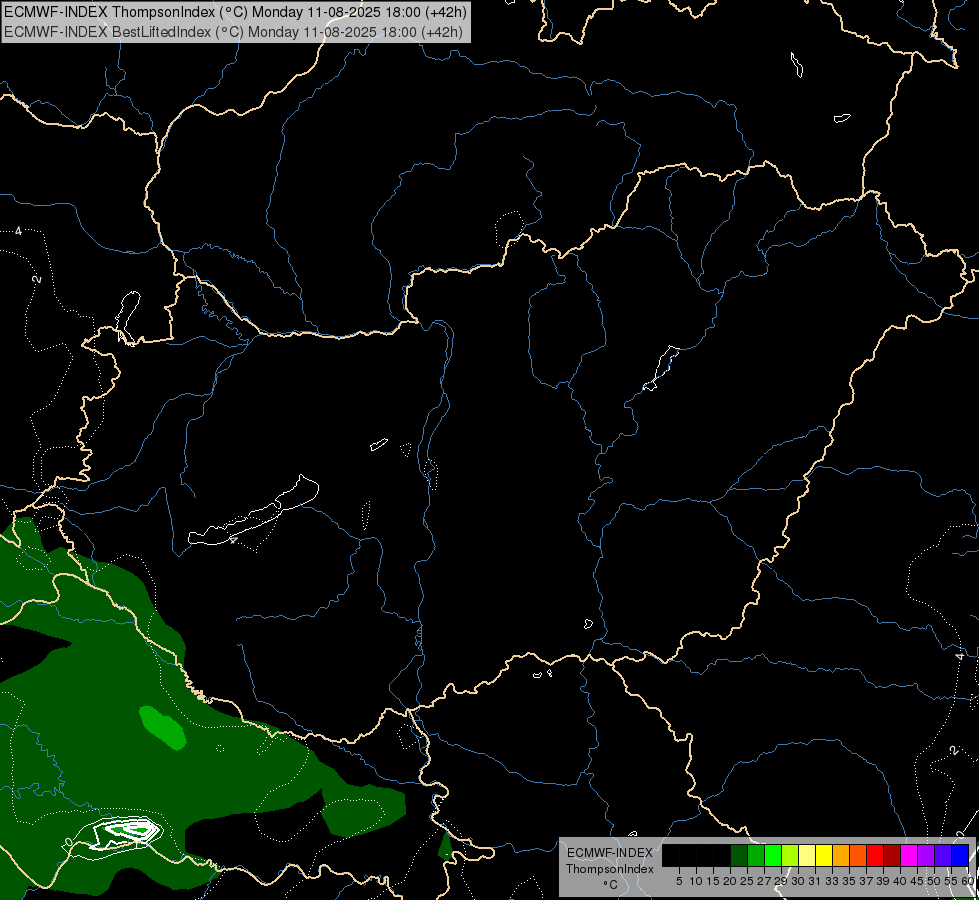979x900 pixels.
Task: Pick the purple 45-50 legend swatch
Action: [926, 855]
